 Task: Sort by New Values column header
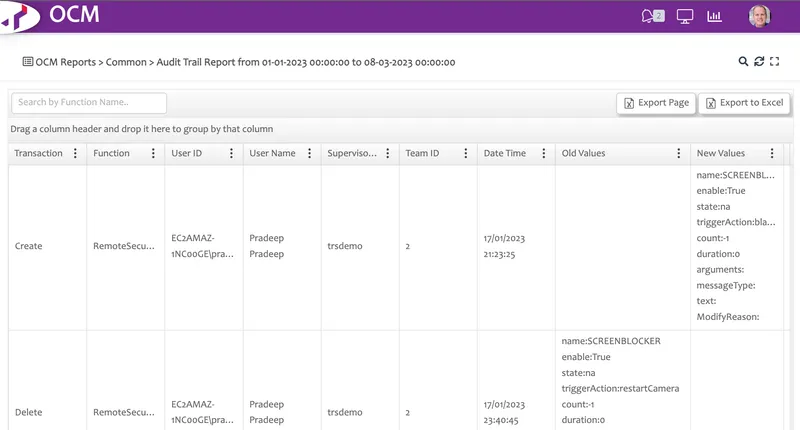721,154
